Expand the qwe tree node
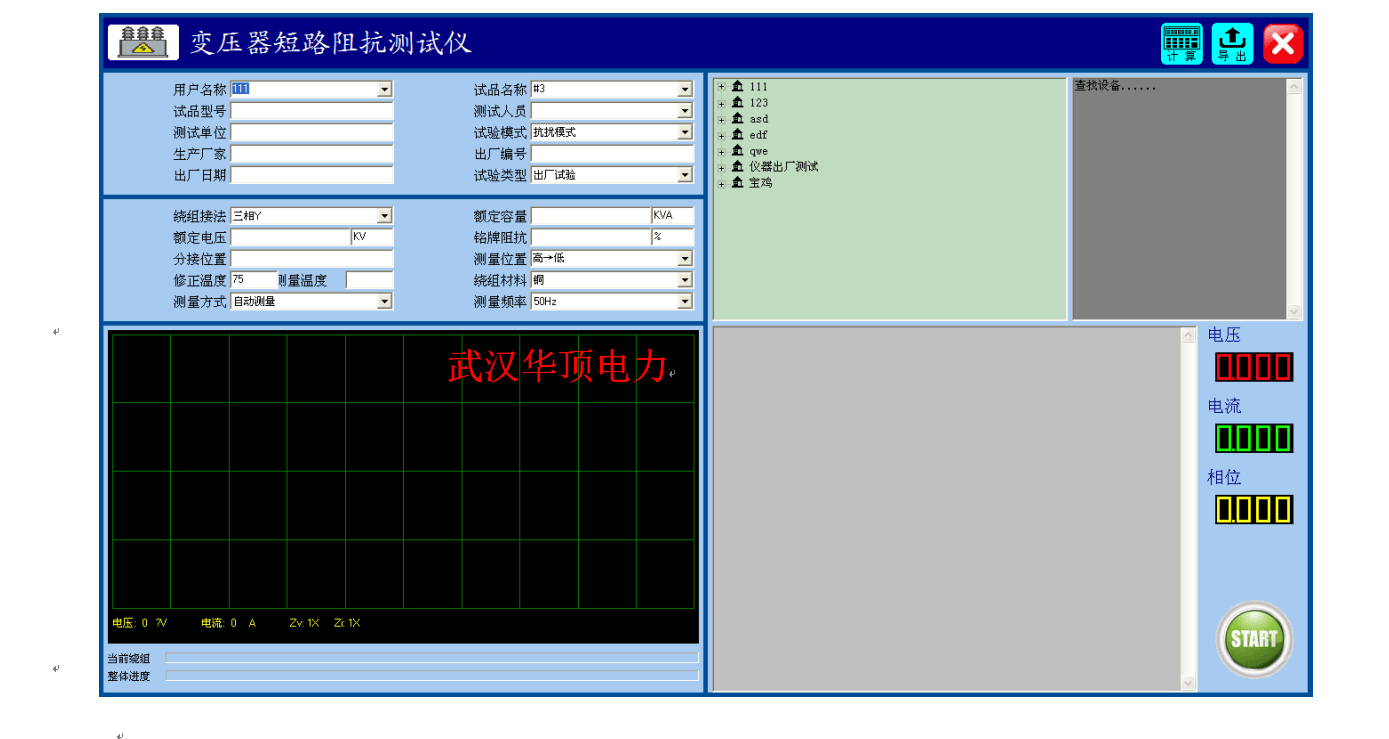The width and height of the screenshot is (1389, 739). point(721,152)
